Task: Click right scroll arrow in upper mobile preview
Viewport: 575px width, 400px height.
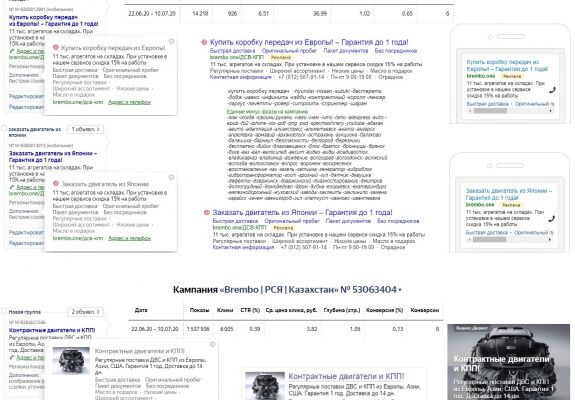Action: (x=550, y=111)
